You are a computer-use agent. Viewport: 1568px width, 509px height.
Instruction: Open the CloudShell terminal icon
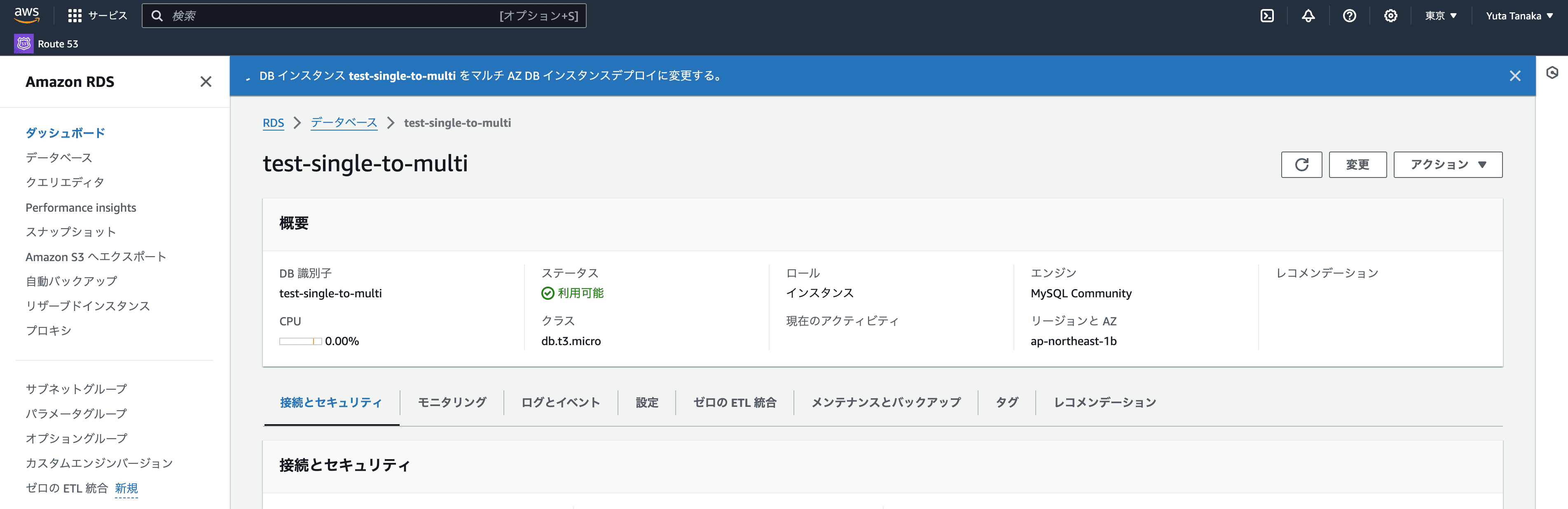click(1267, 16)
